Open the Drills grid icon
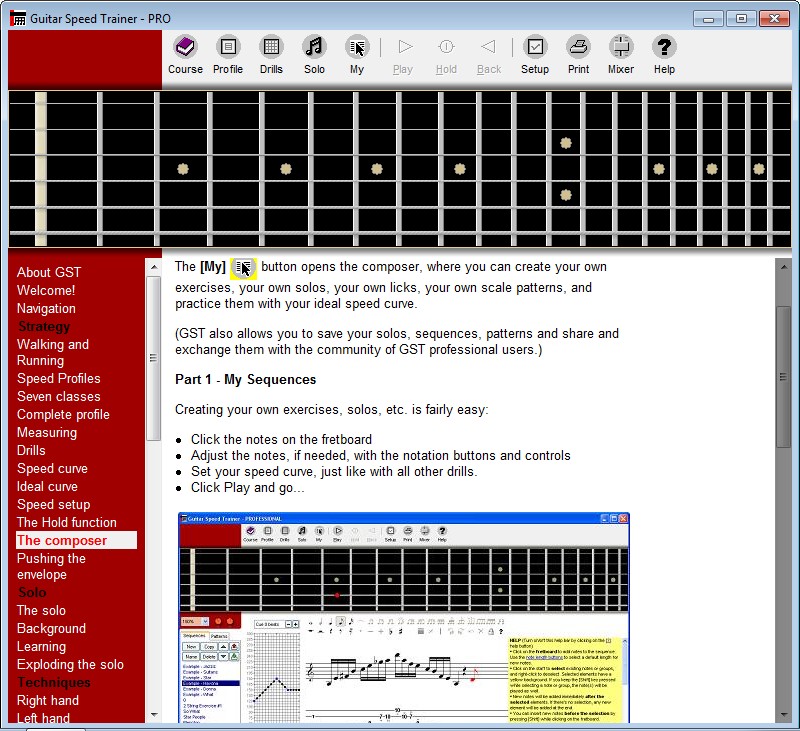This screenshot has height=731, width=800. click(x=271, y=47)
